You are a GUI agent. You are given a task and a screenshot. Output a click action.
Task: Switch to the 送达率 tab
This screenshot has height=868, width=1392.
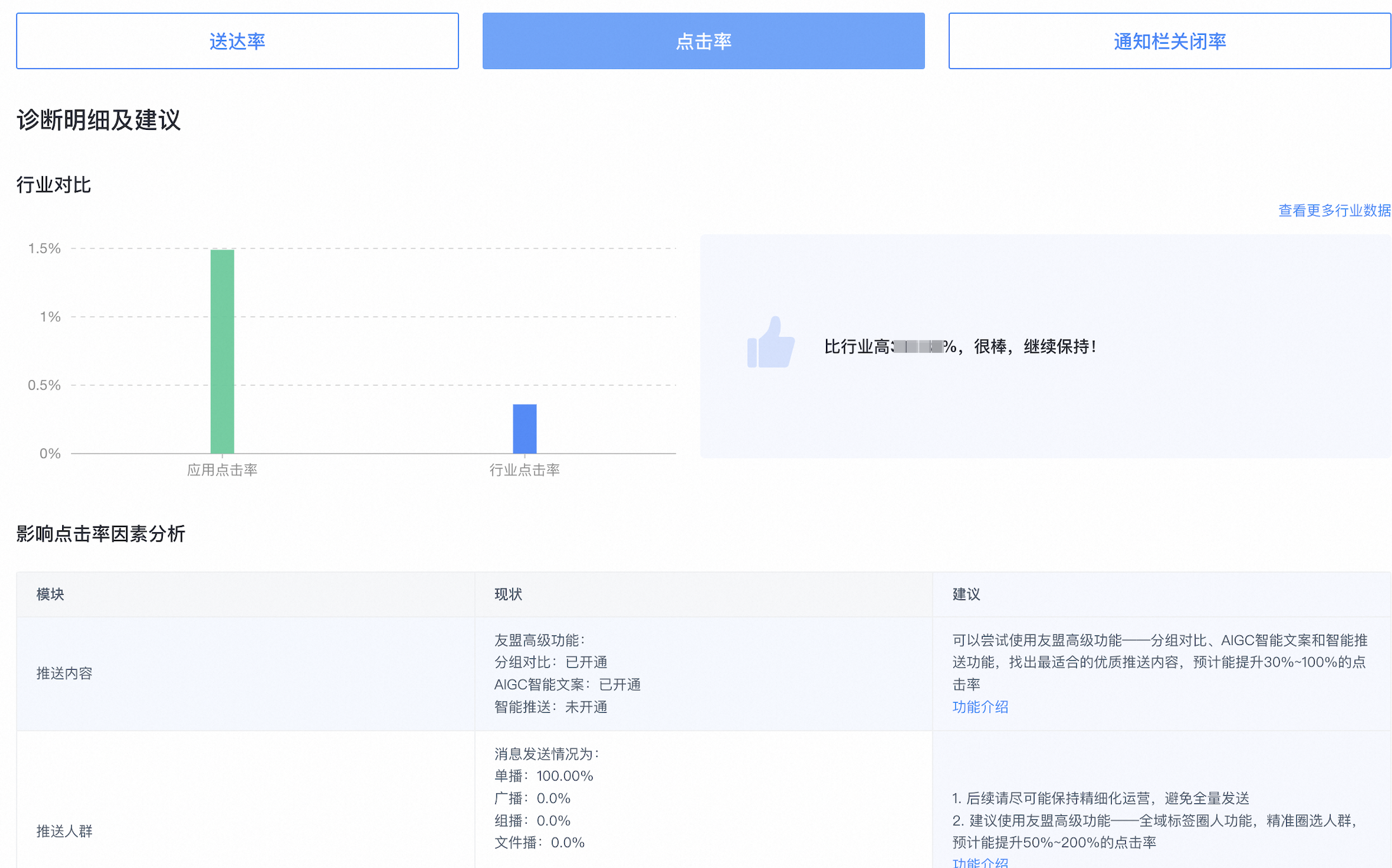click(237, 41)
